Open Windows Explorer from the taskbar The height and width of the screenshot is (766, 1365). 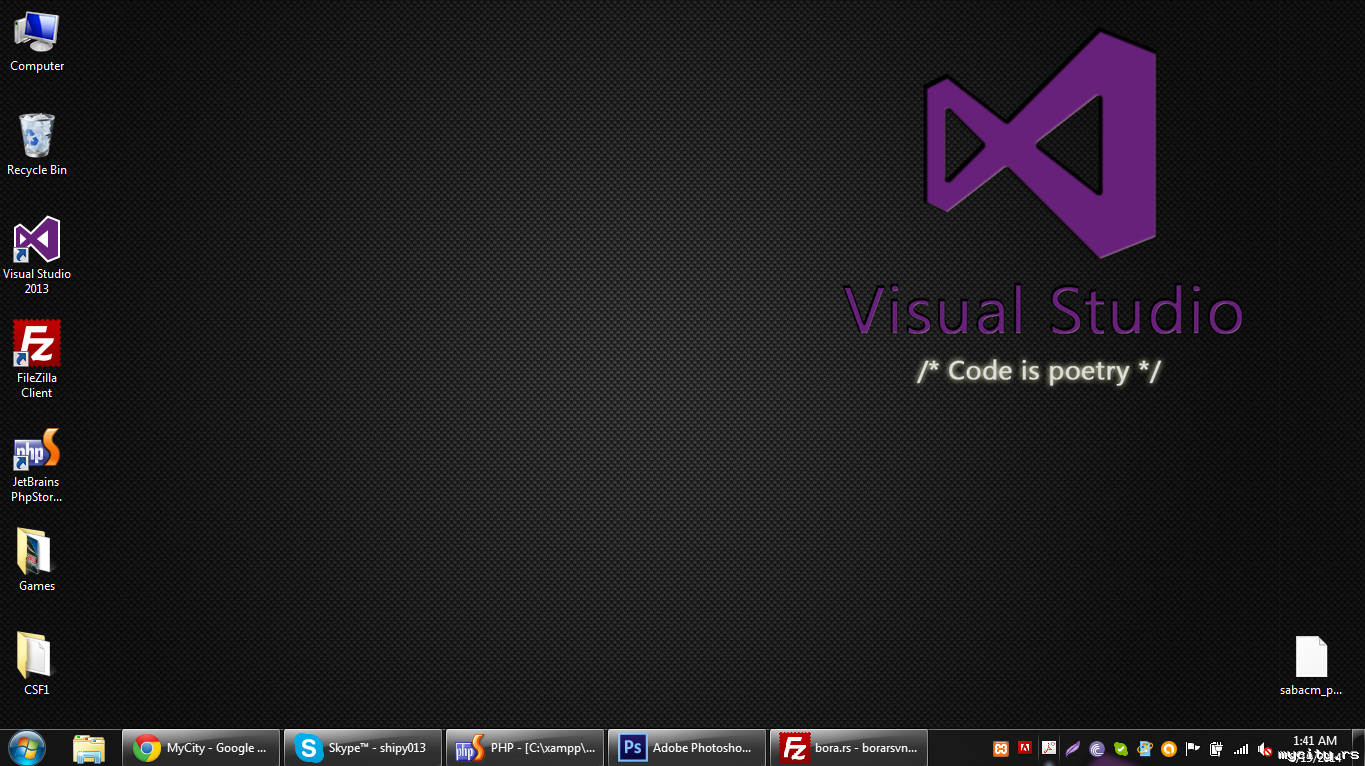coord(89,748)
